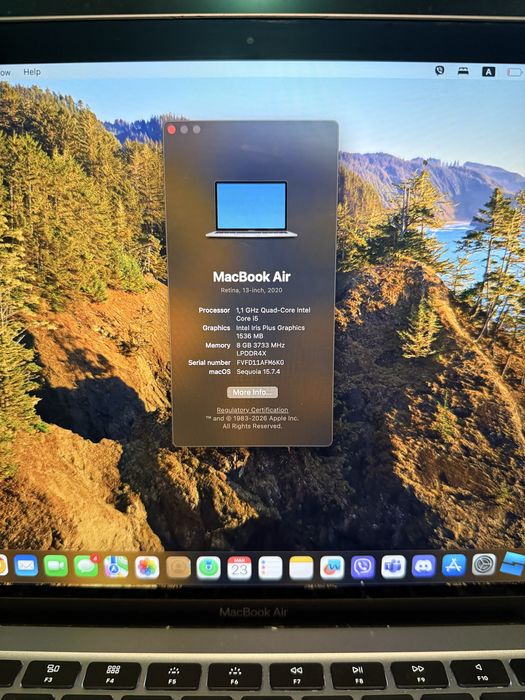Open the Mail app in the Dock
525x700 pixels.
pos(26,566)
